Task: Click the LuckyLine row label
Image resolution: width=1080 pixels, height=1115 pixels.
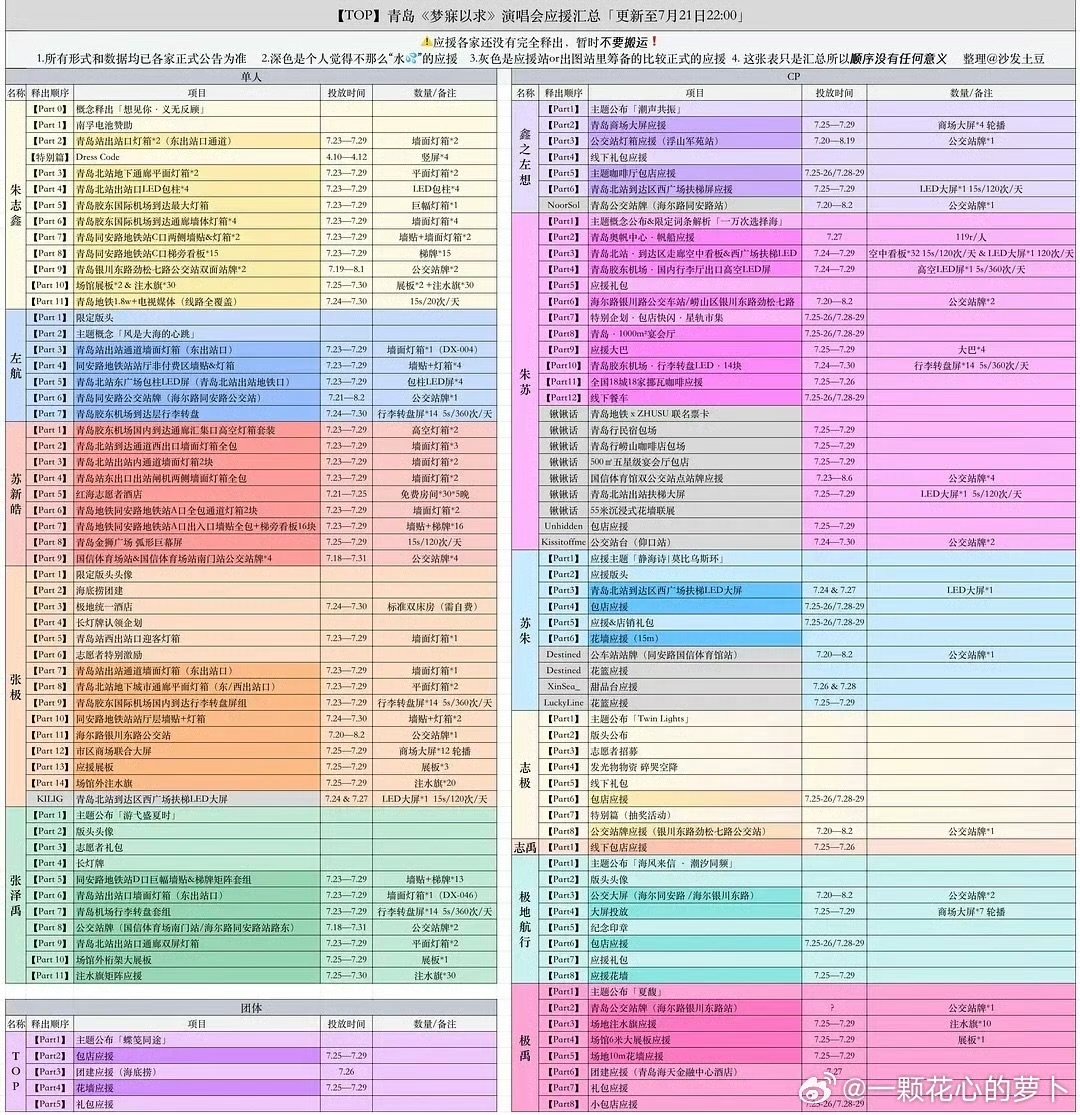Action: [x=564, y=703]
